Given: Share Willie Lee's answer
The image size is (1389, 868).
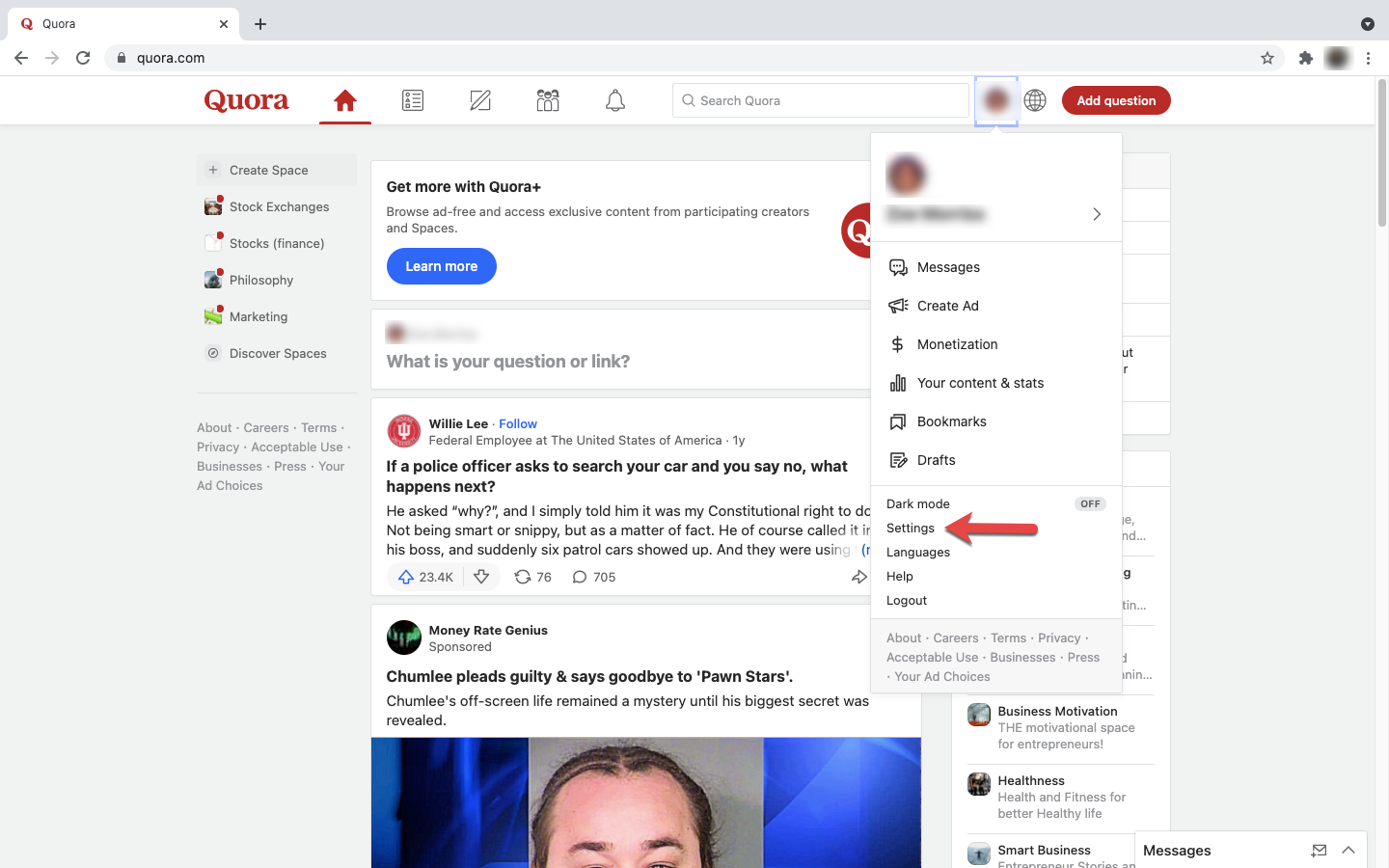Looking at the screenshot, I should [859, 576].
